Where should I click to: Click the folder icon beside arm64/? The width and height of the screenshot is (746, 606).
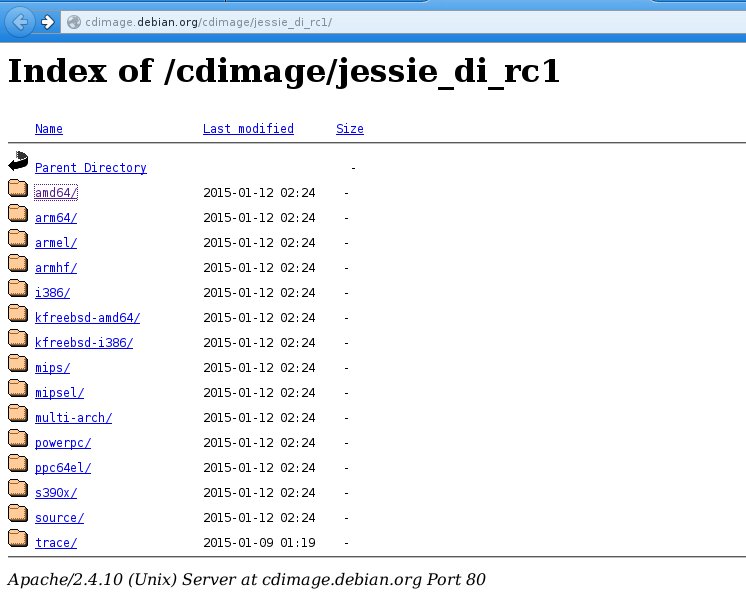tap(18, 213)
